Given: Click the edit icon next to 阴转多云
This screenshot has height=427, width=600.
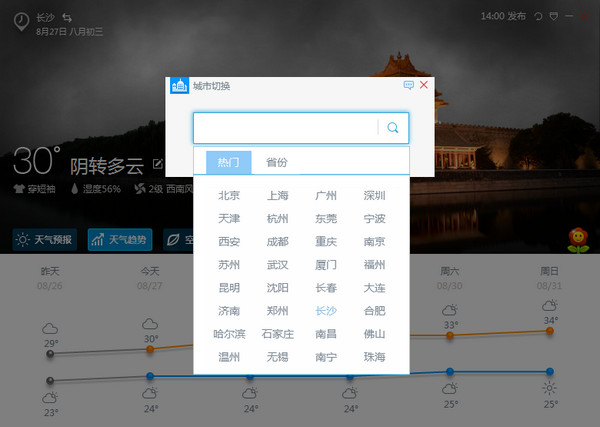Looking at the screenshot, I should pyautogui.click(x=158, y=163).
